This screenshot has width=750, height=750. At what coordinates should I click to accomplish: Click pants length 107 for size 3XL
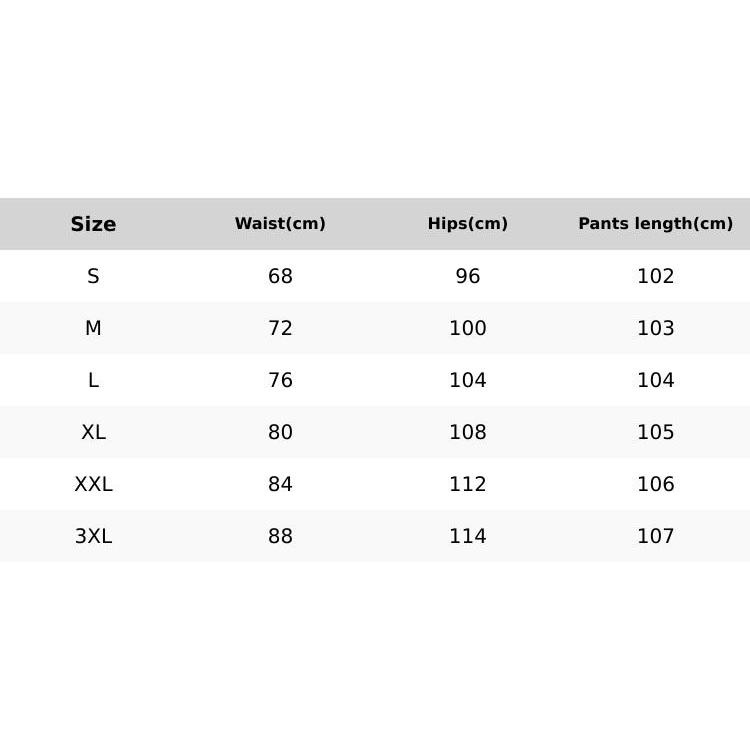656,536
